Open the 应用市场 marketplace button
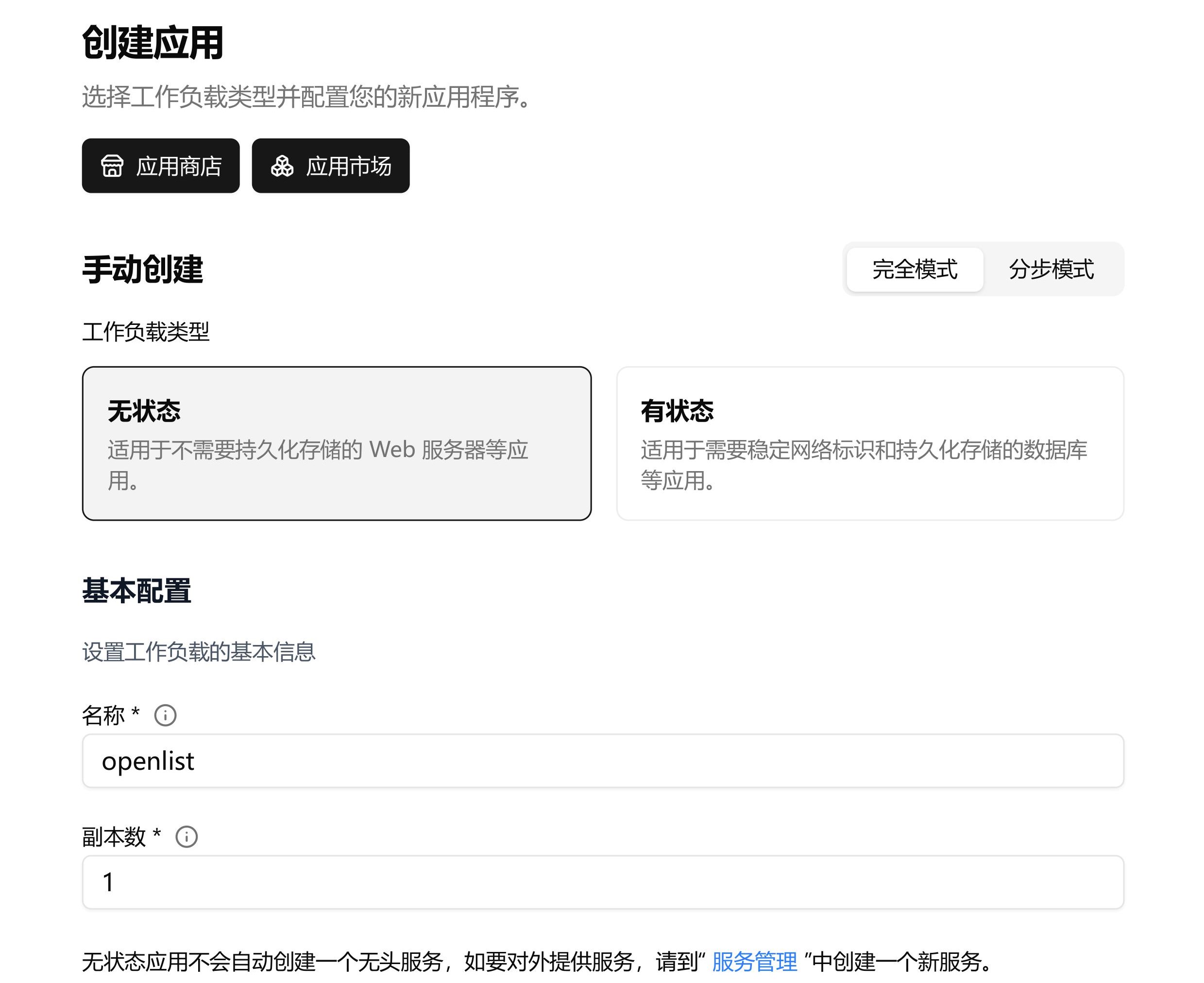Image resolution: width=1204 pixels, height=983 pixels. 331,166
